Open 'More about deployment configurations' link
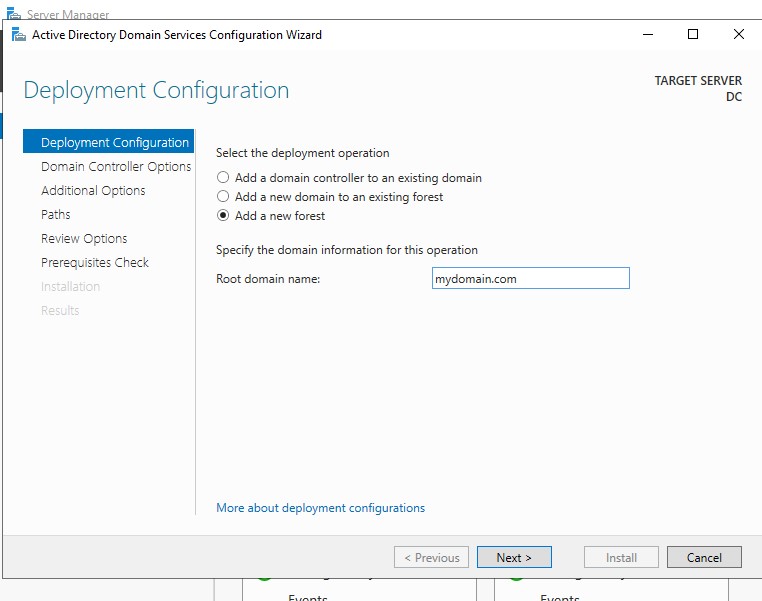Viewport: 762px width, 601px height. pos(320,508)
